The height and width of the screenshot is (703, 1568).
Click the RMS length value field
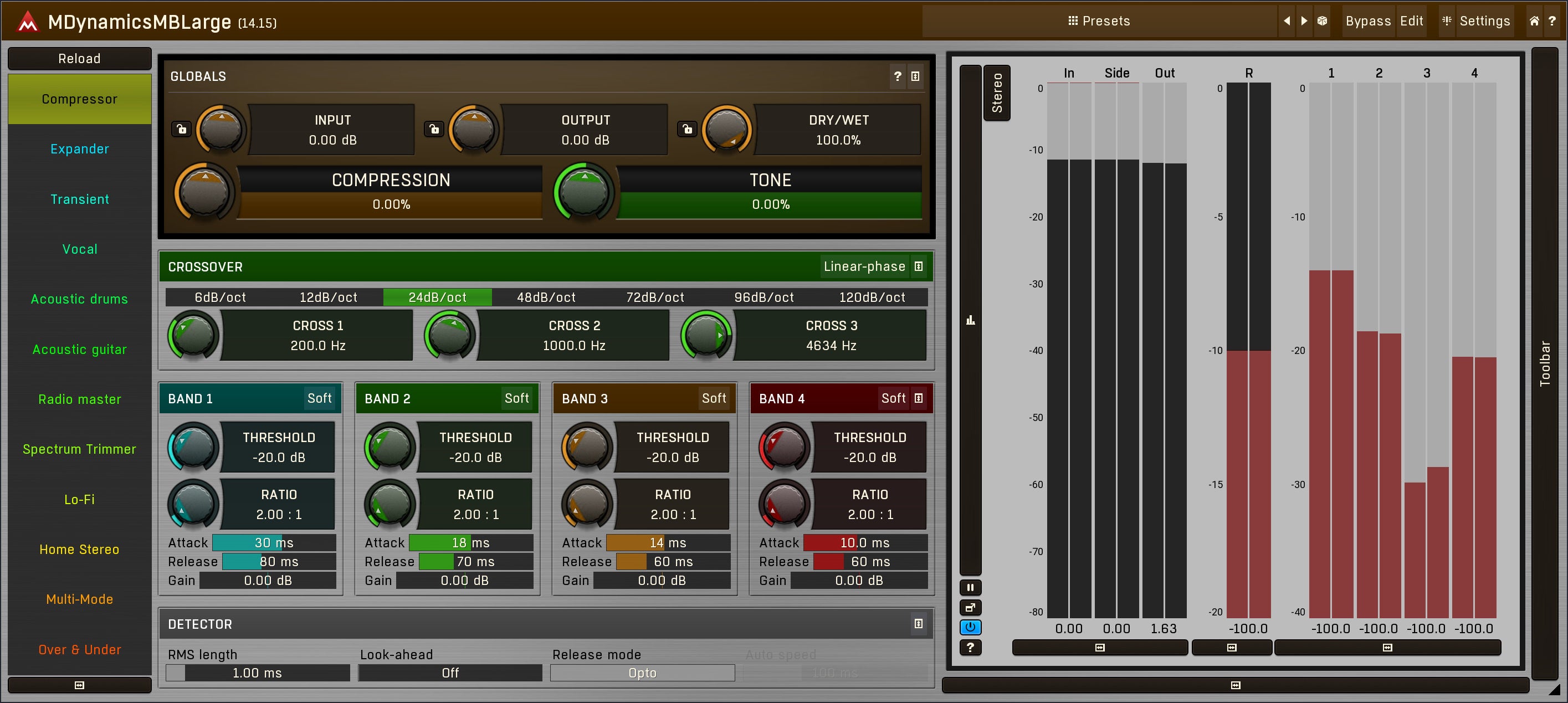[258, 673]
